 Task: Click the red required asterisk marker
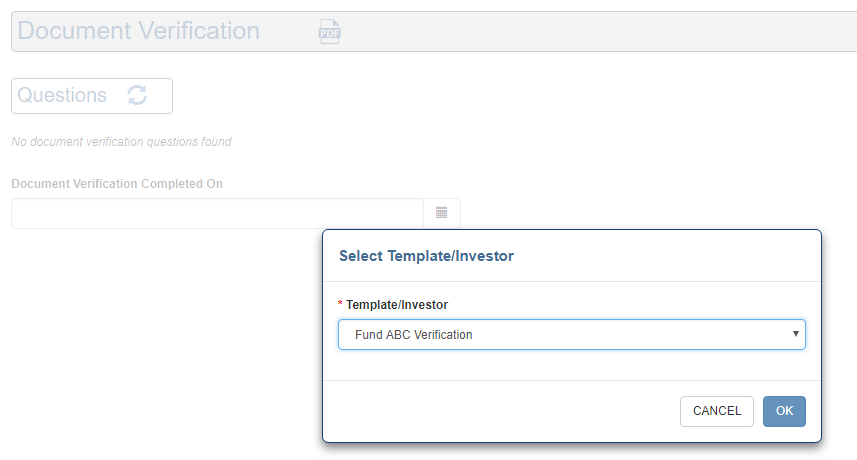coord(341,304)
